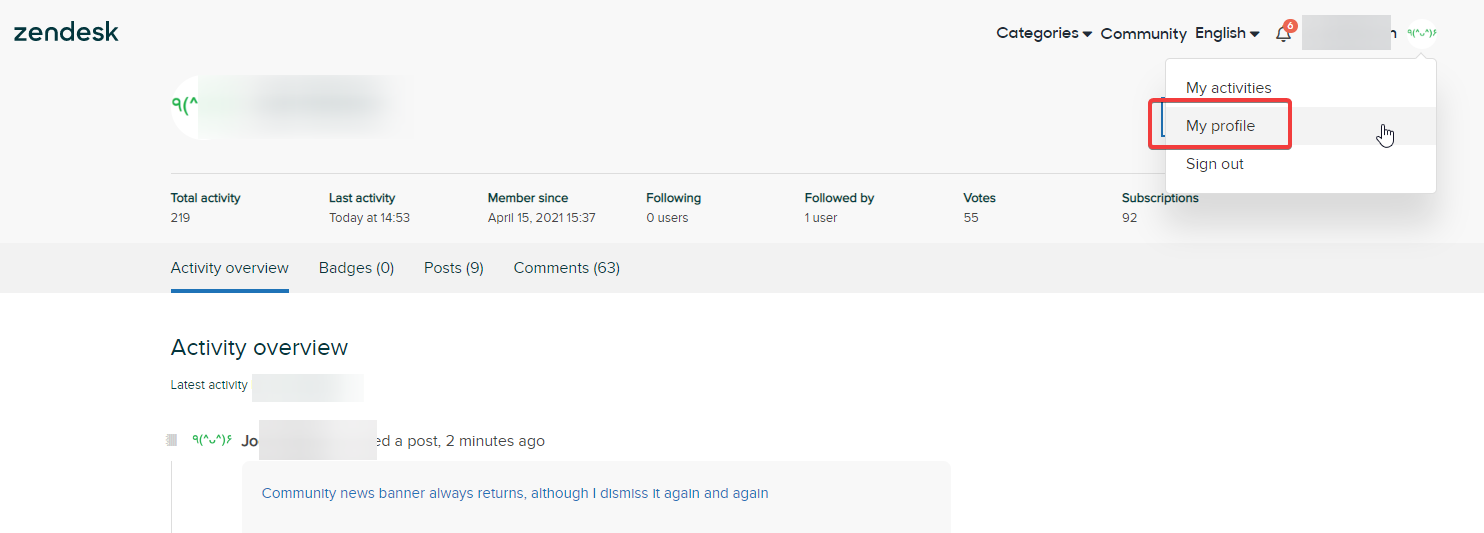The width and height of the screenshot is (1484, 533).
Task: Switch to the Posts (9) tab
Action: pos(453,268)
